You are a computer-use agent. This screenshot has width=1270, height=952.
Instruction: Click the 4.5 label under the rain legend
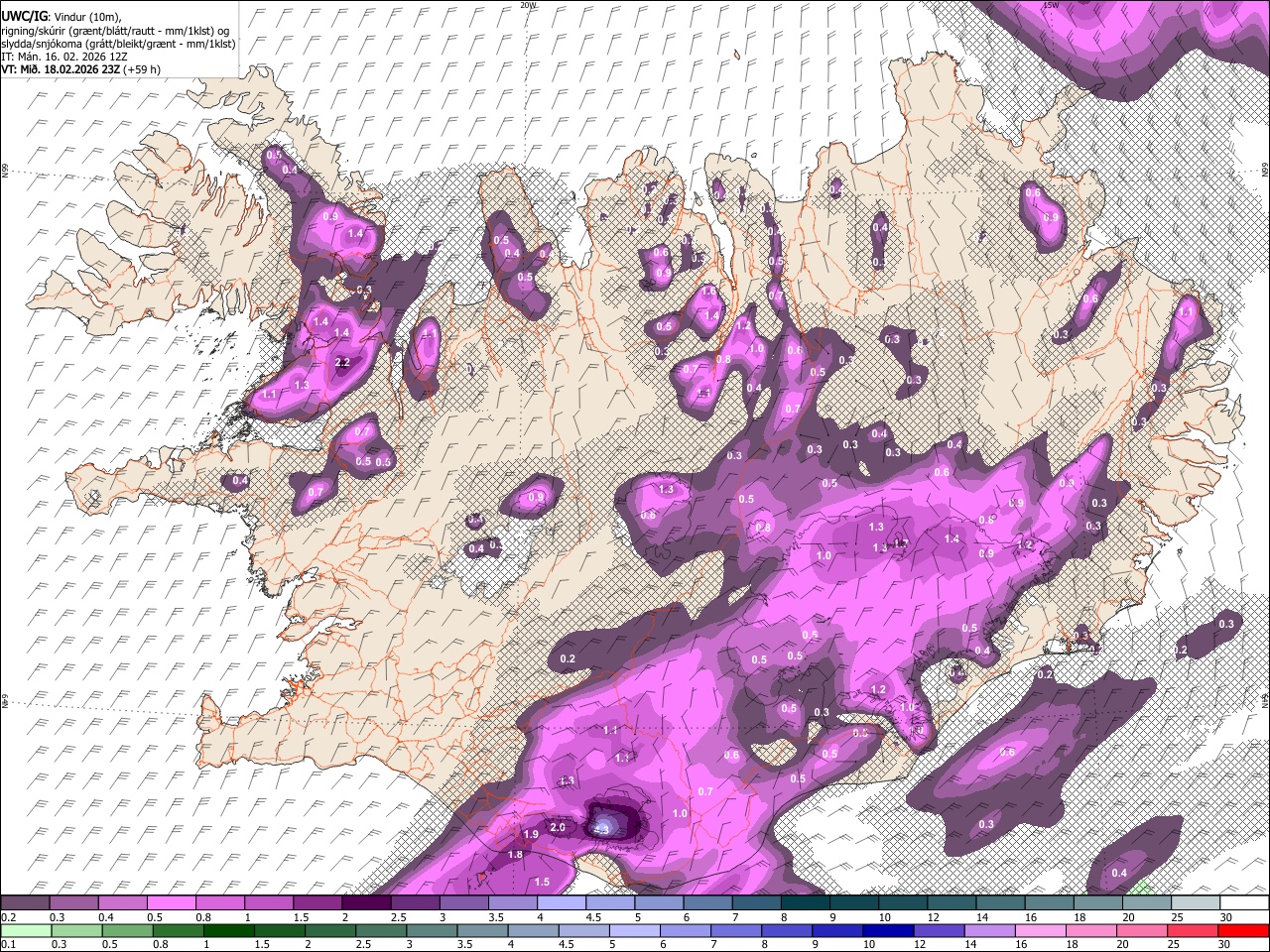[x=567, y=944]
